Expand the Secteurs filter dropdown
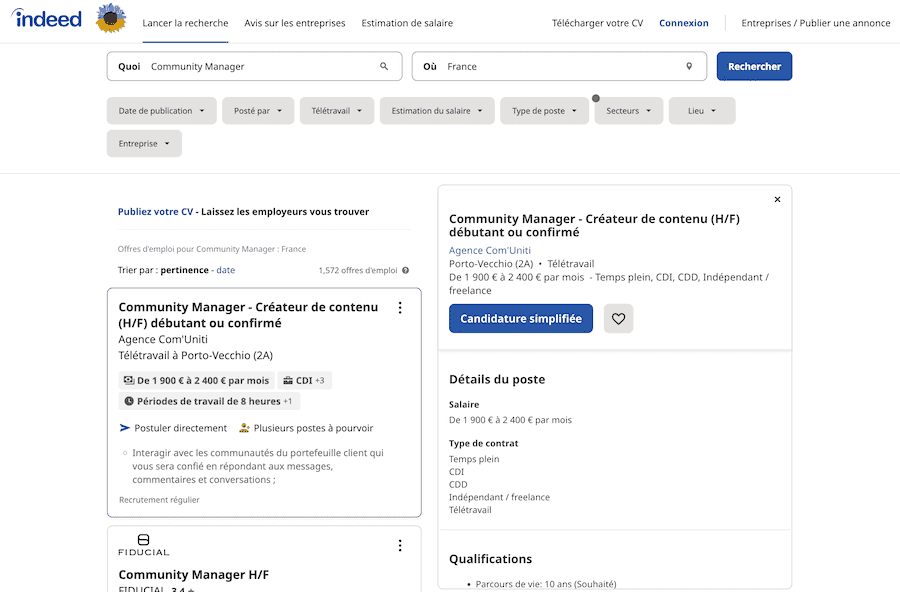900x592 pixels. point(629,111)
